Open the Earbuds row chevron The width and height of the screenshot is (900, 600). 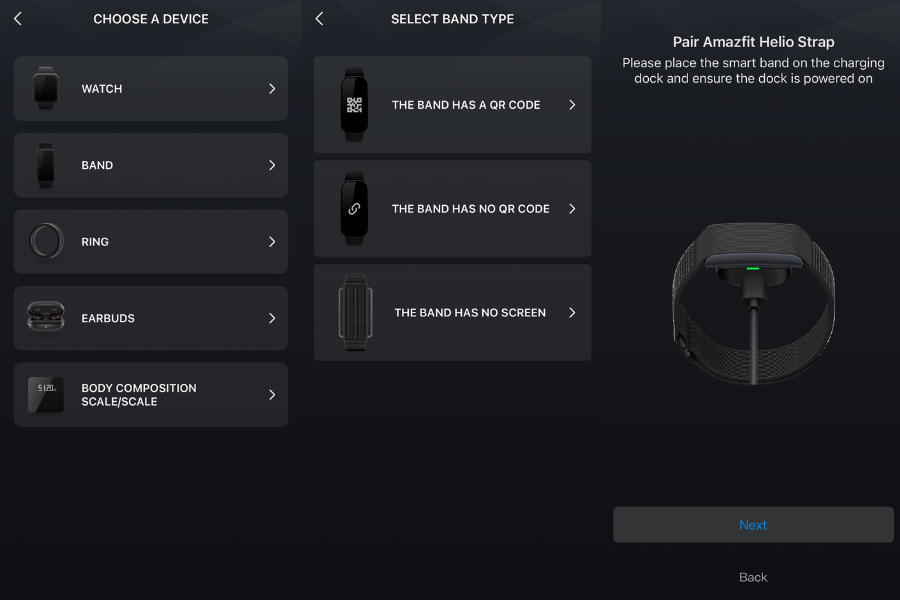(272, 318)
